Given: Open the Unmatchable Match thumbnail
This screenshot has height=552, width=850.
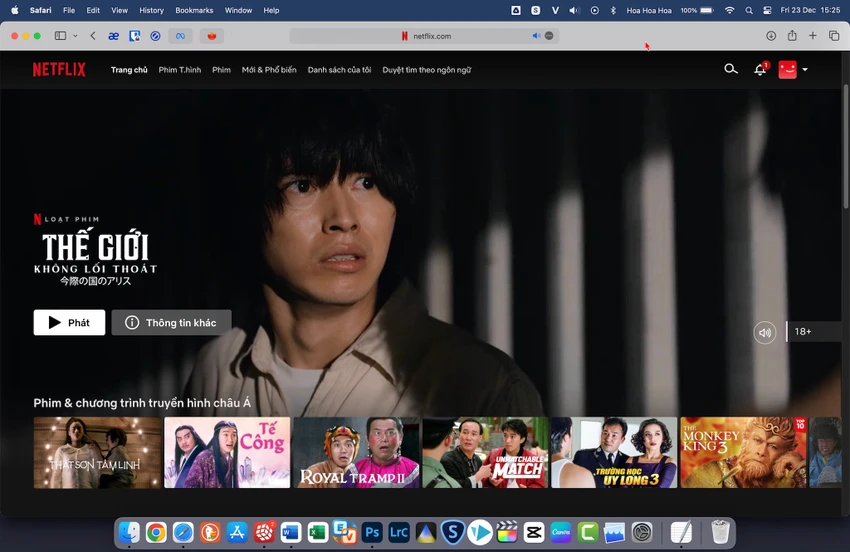Looking at the screenshot, I should (485, 453).
